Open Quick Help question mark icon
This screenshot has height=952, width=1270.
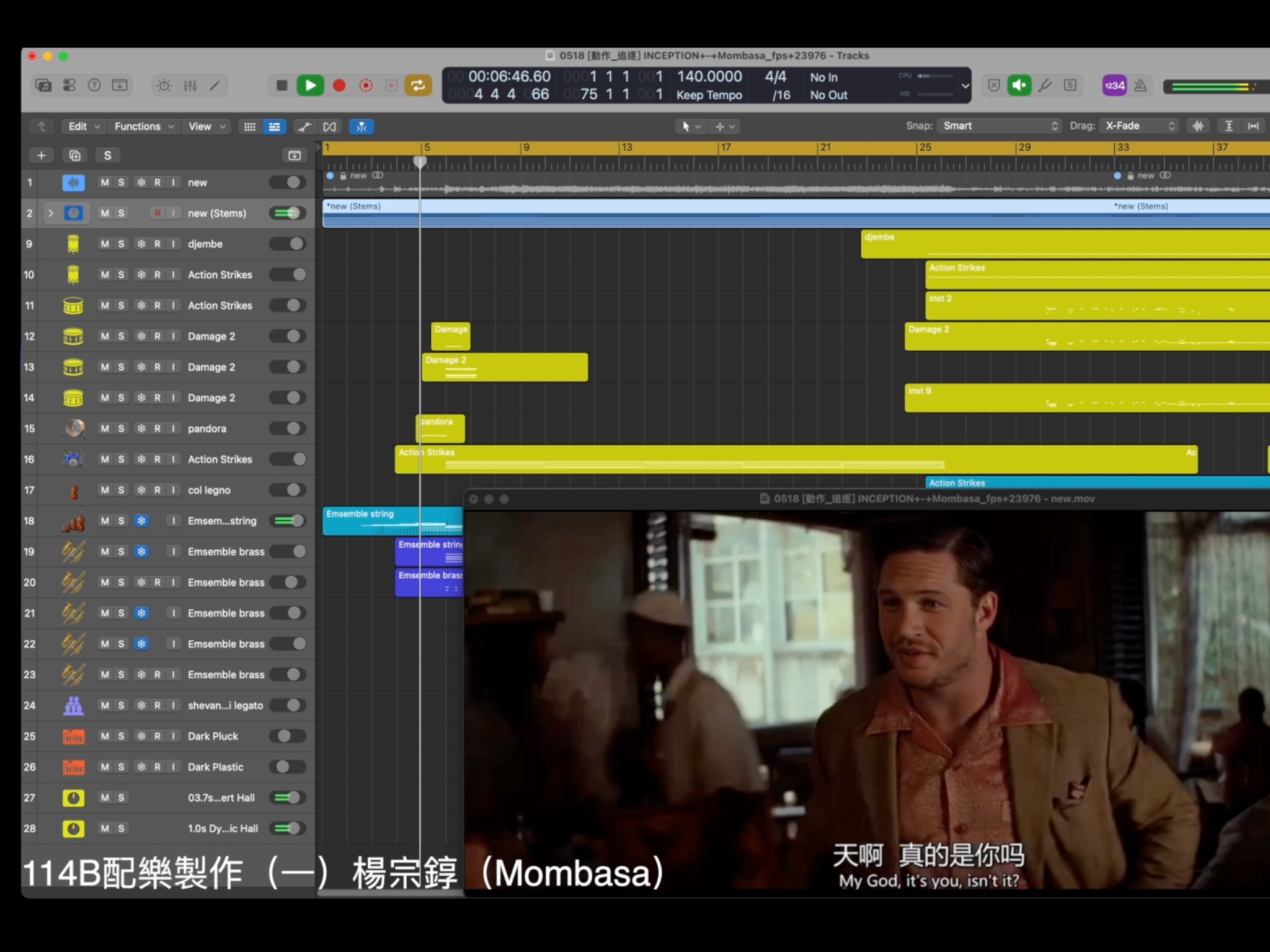(94, 85)
